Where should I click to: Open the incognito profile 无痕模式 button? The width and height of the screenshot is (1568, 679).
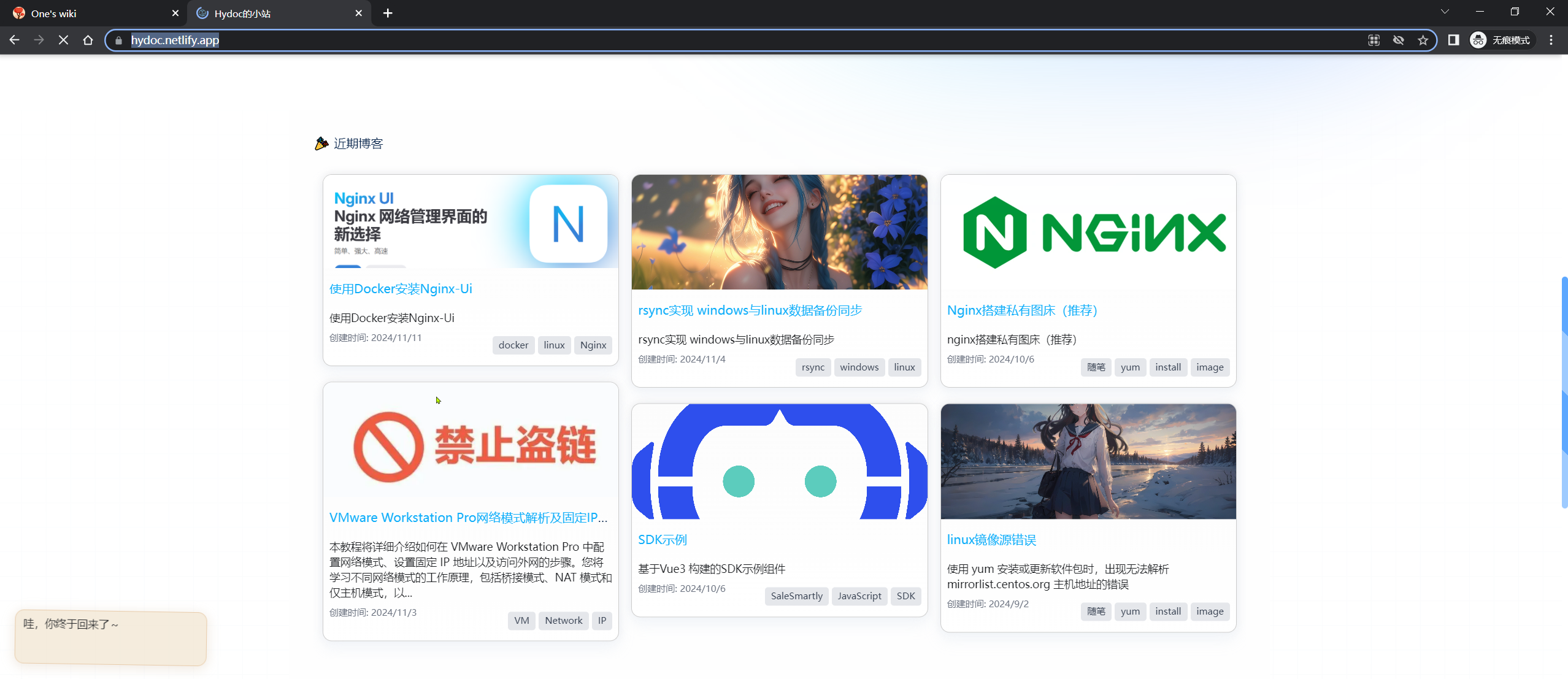(1501, 40)
